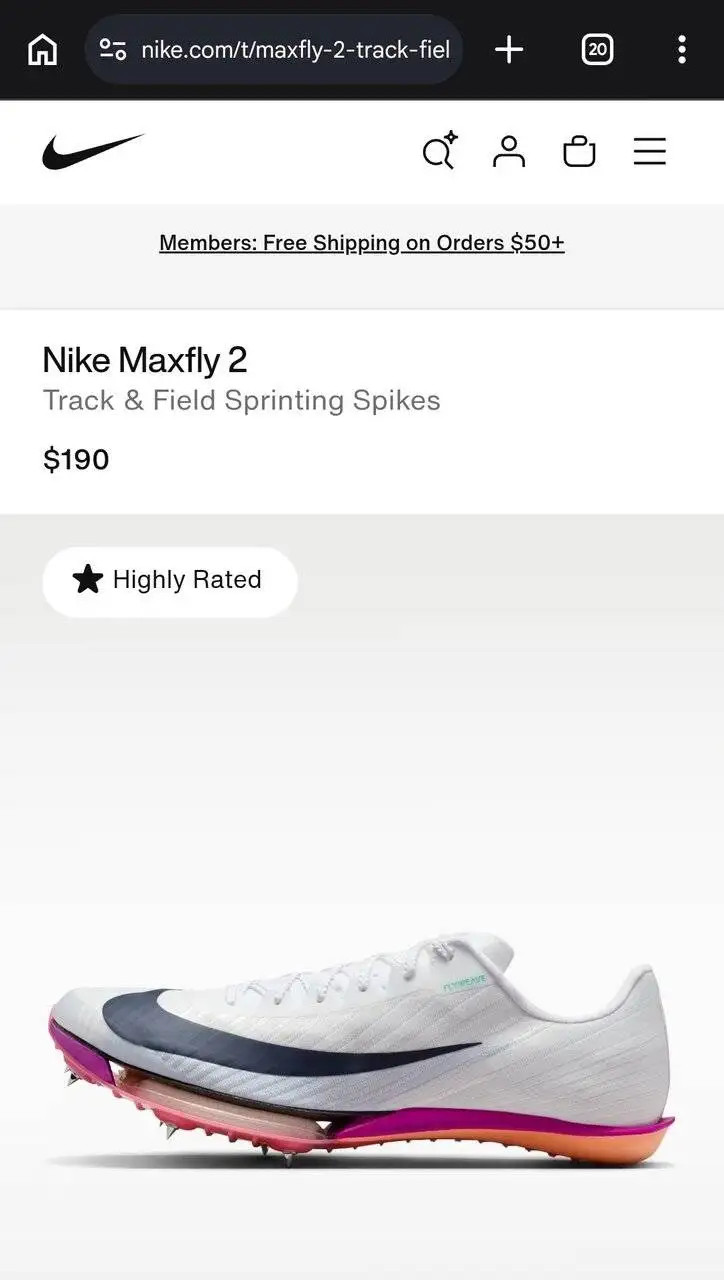Open the profile account icon

pyautogui.click(x=509, y=152)
